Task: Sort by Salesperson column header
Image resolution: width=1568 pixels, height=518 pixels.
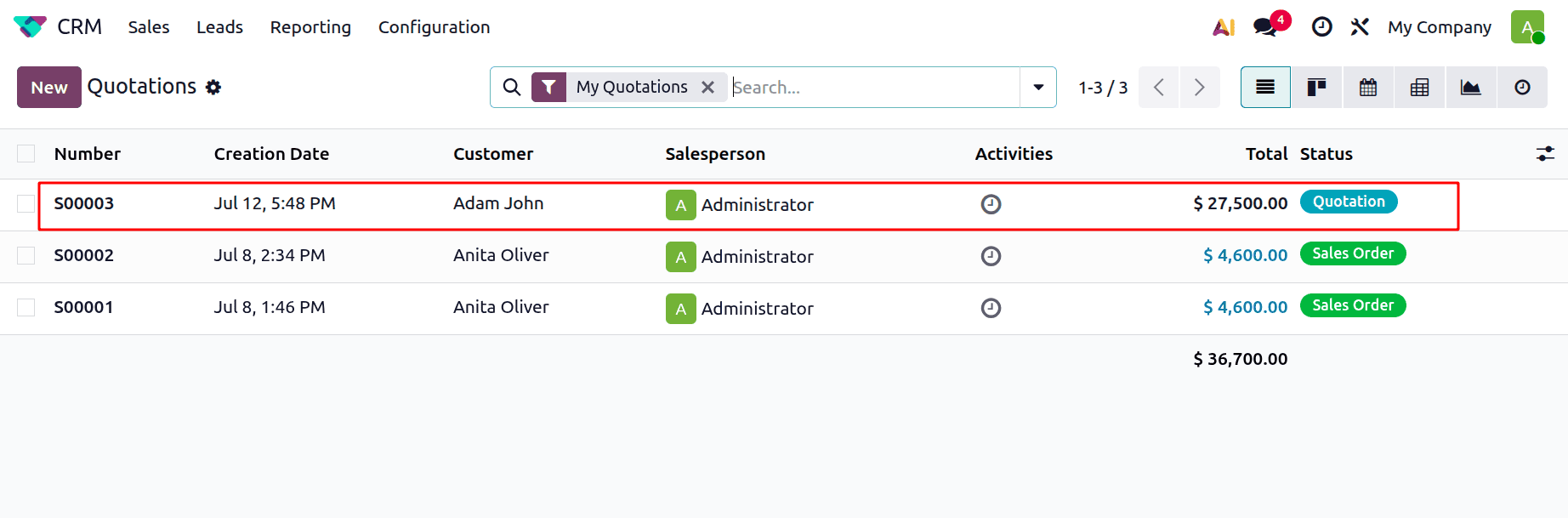Action: 715,154
